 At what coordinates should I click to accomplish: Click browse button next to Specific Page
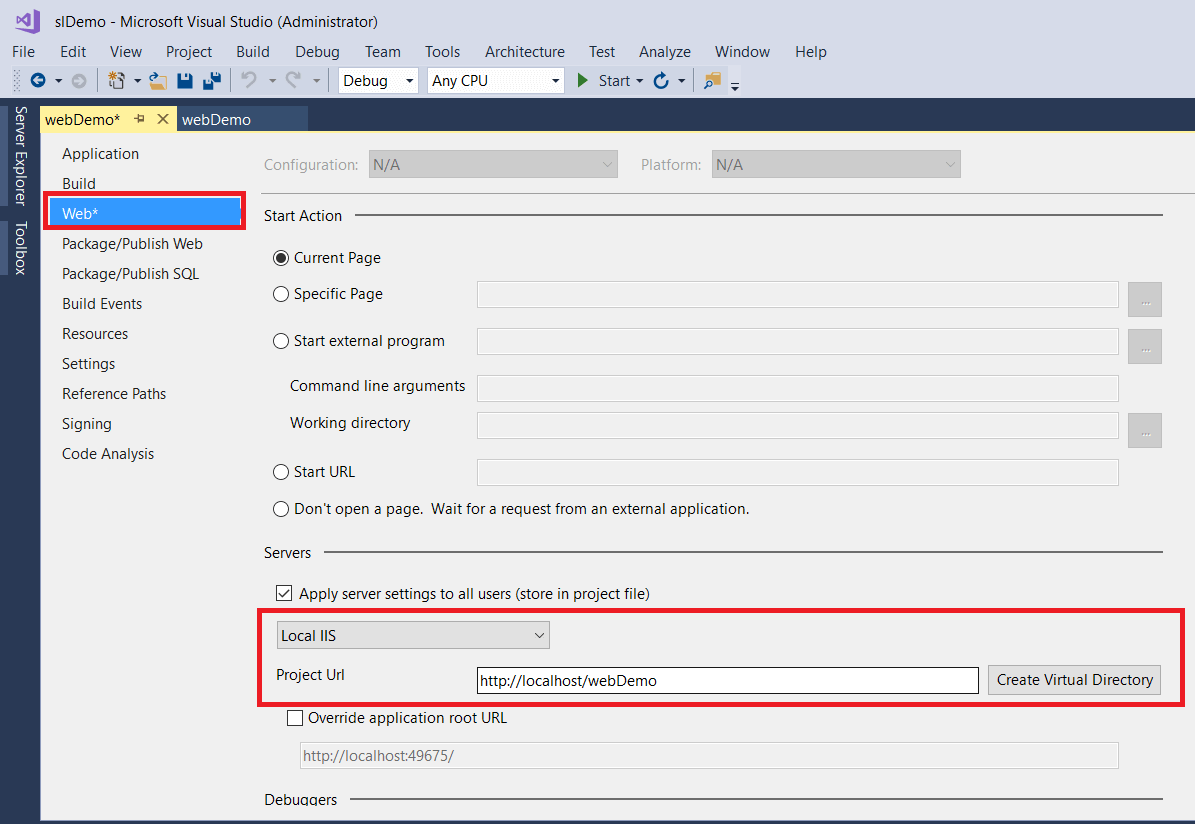(1145, 299)
